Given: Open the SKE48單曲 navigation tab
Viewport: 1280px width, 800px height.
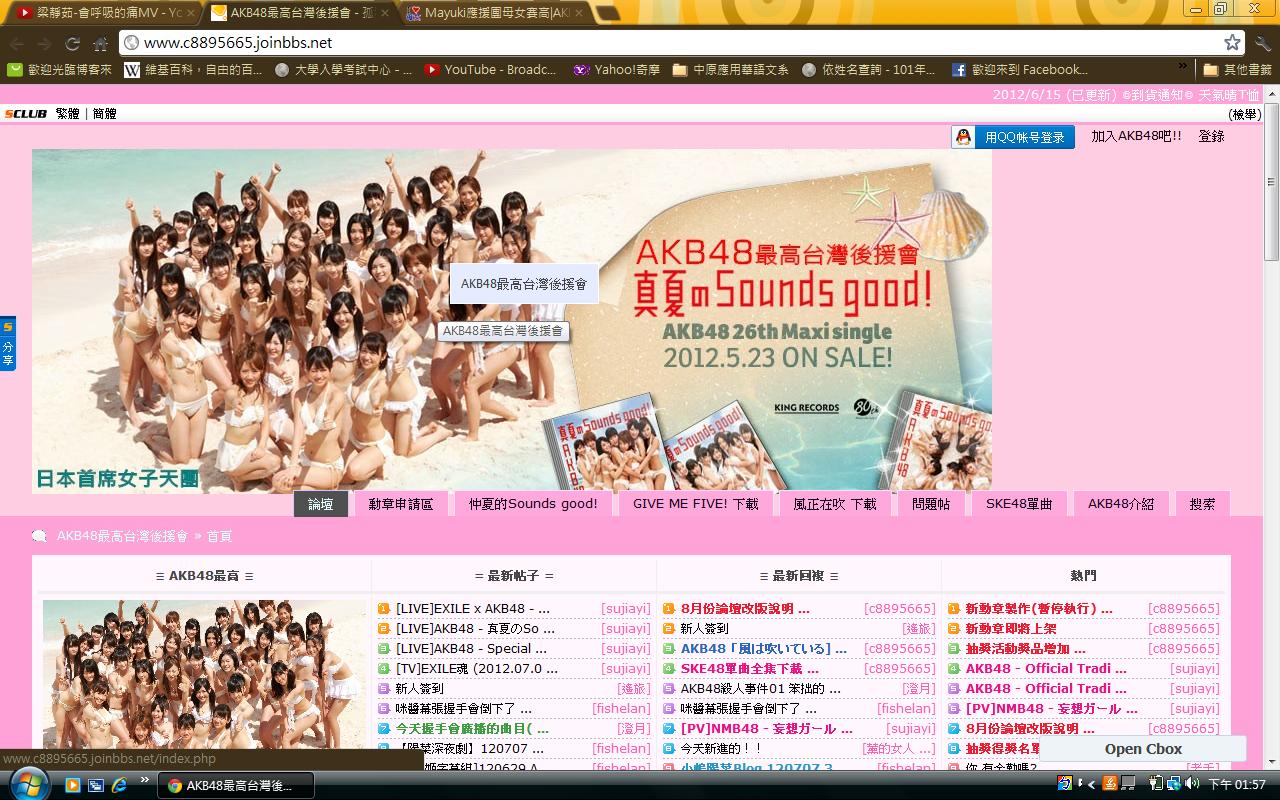Looking at the screenshot, I should 1019,504.
